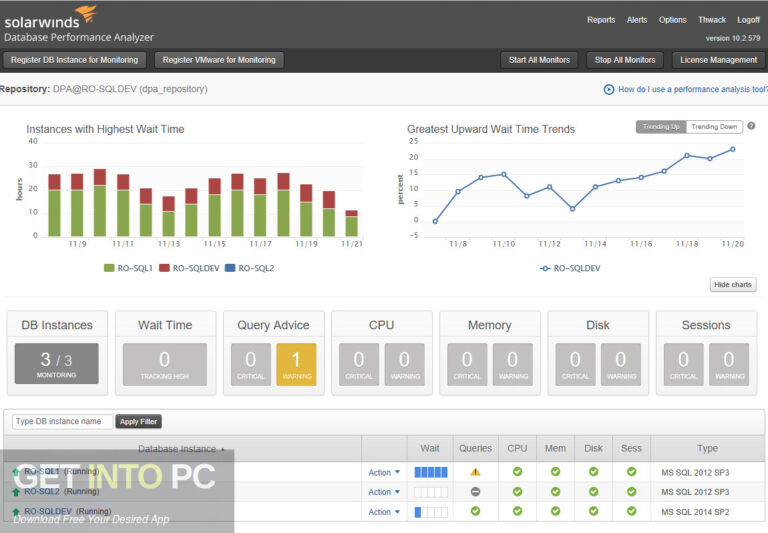Click RO-SQLDEV CPU status check icon
Viewport: 768px width, 533px height.
tap(517, 511)
